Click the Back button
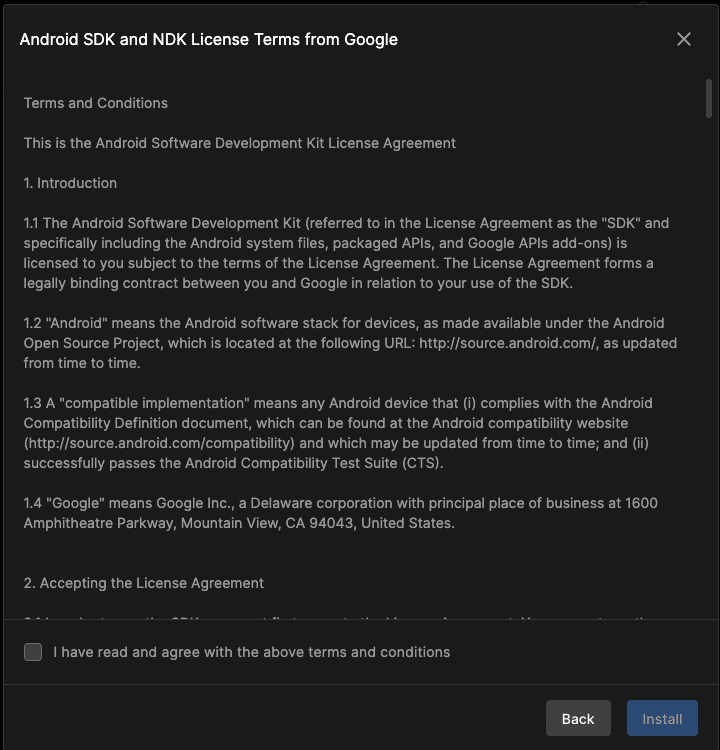 click(x=578, y=718)
